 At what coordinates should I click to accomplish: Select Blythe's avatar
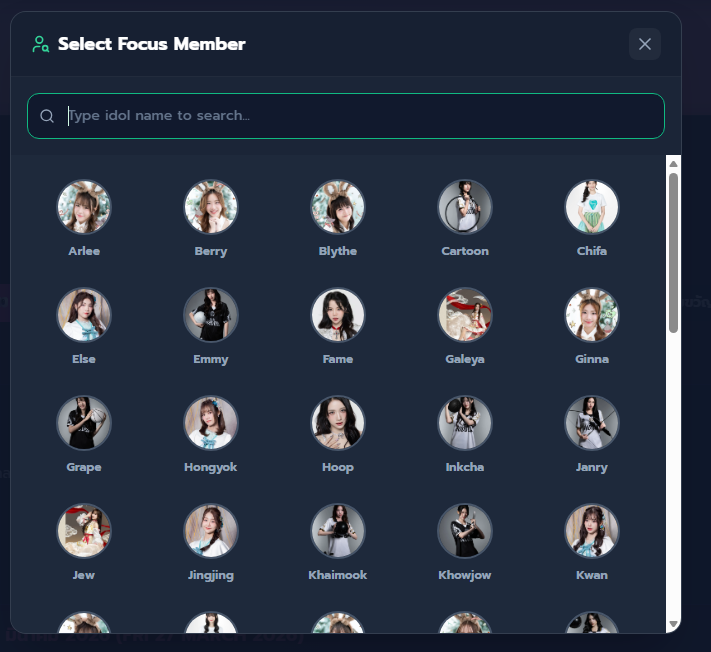click(338, 207)
